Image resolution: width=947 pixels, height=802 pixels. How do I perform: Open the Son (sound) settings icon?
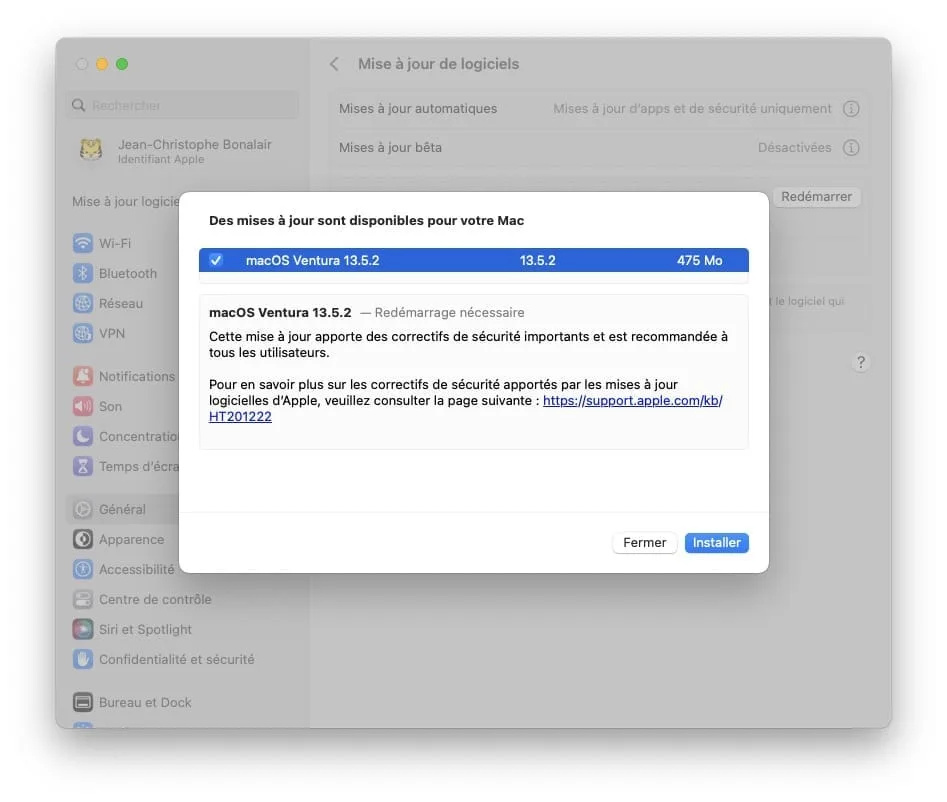pos(83,406)
